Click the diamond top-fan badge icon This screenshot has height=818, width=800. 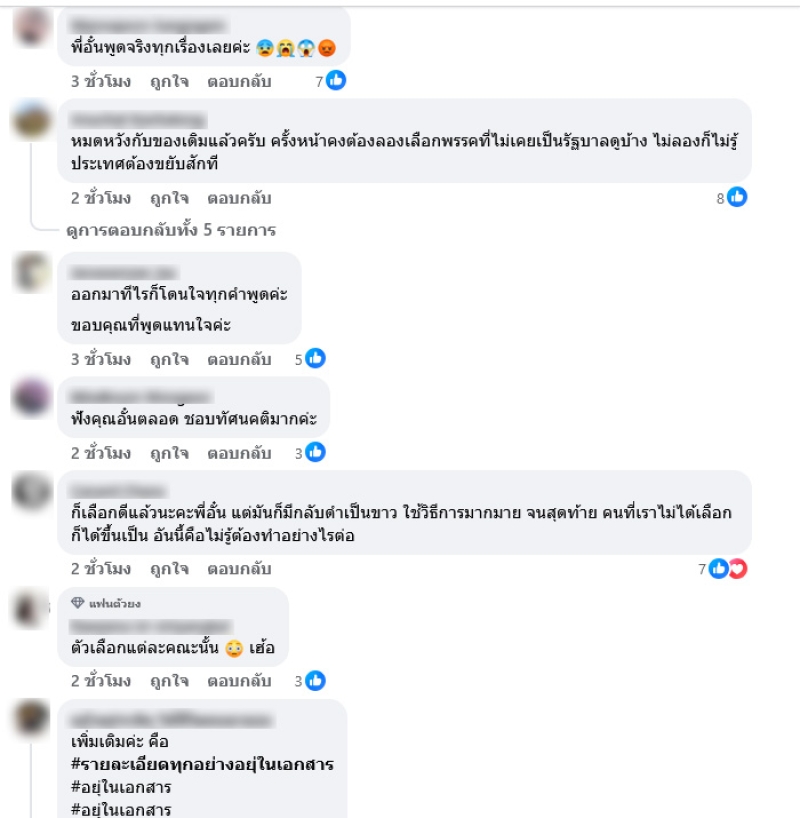77,603
